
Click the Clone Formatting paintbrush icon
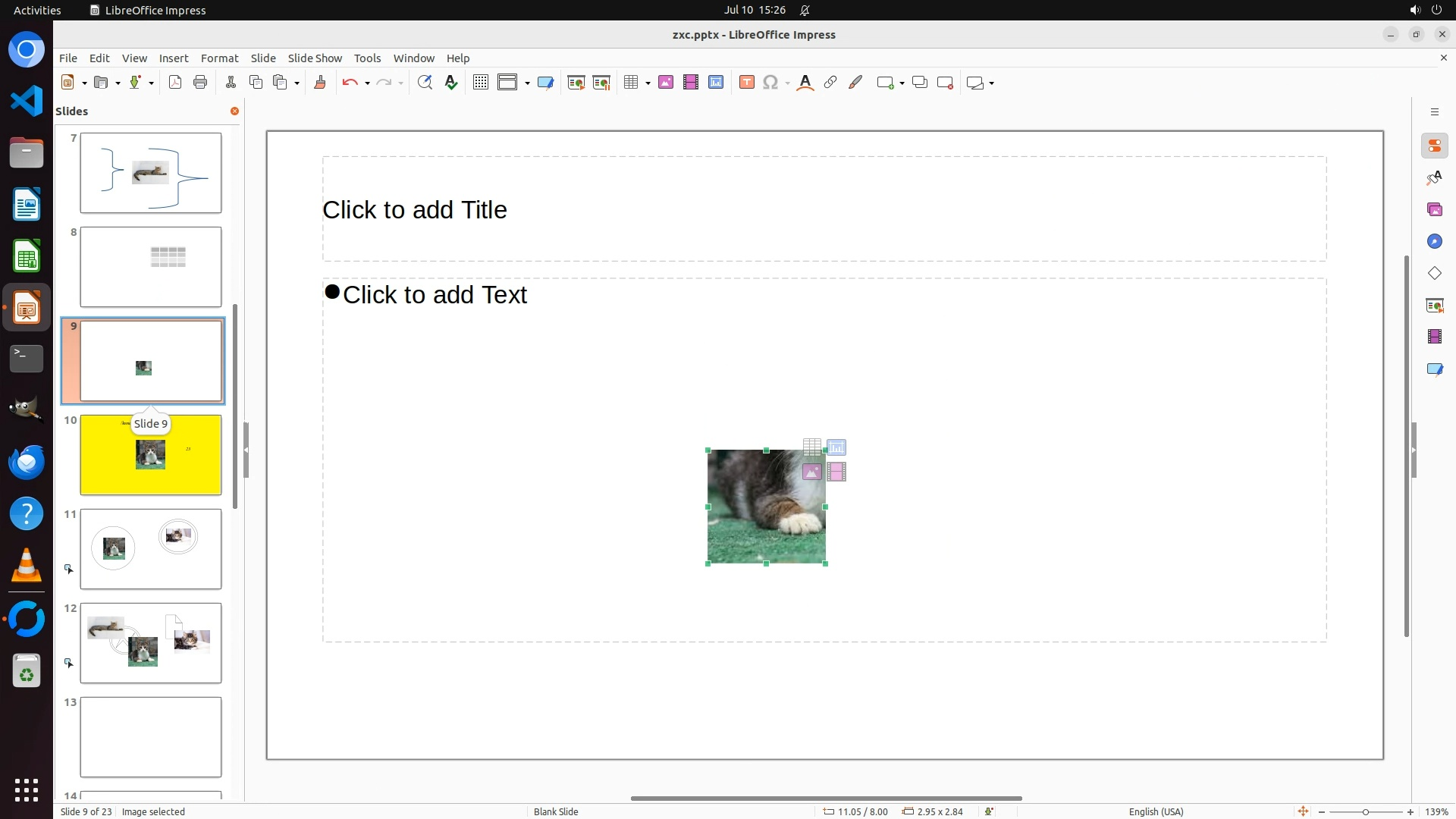pos(320,83)
